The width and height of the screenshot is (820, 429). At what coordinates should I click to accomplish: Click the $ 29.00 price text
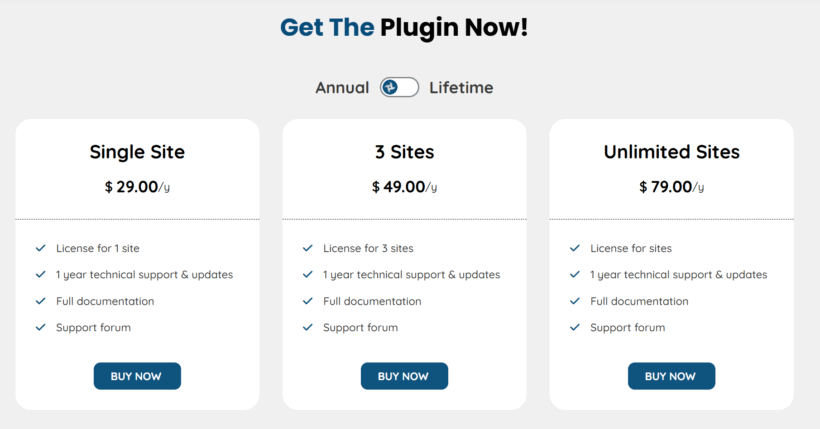[132, 186]
